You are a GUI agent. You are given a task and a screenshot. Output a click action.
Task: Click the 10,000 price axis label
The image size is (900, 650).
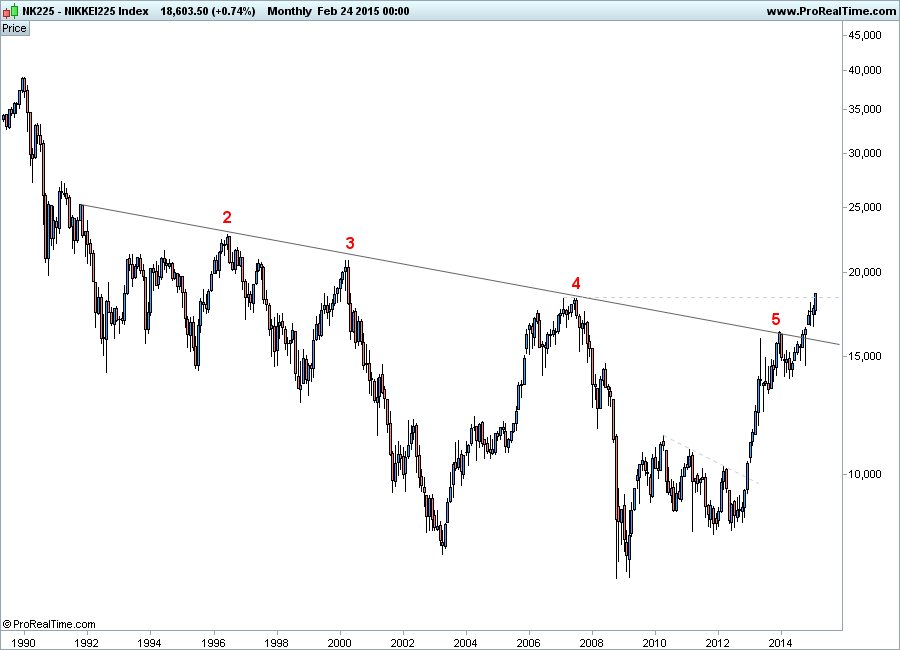click(864, 474)
